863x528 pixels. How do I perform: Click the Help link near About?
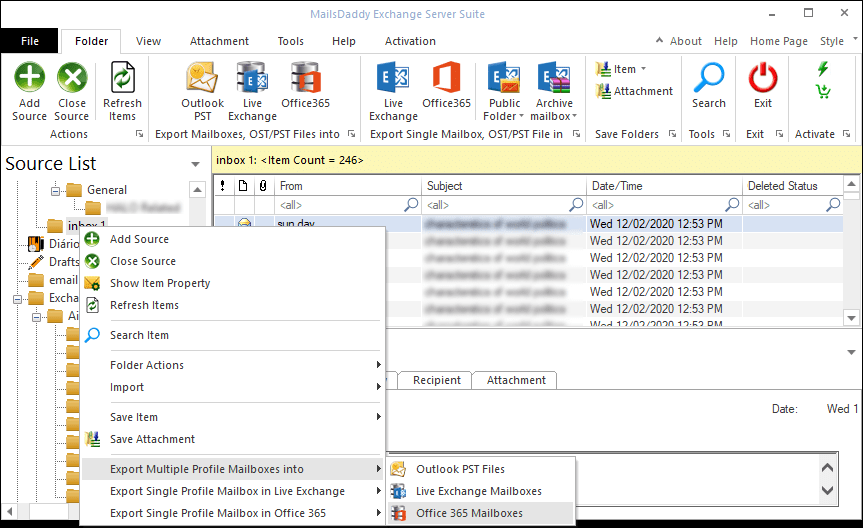(725, 41)
